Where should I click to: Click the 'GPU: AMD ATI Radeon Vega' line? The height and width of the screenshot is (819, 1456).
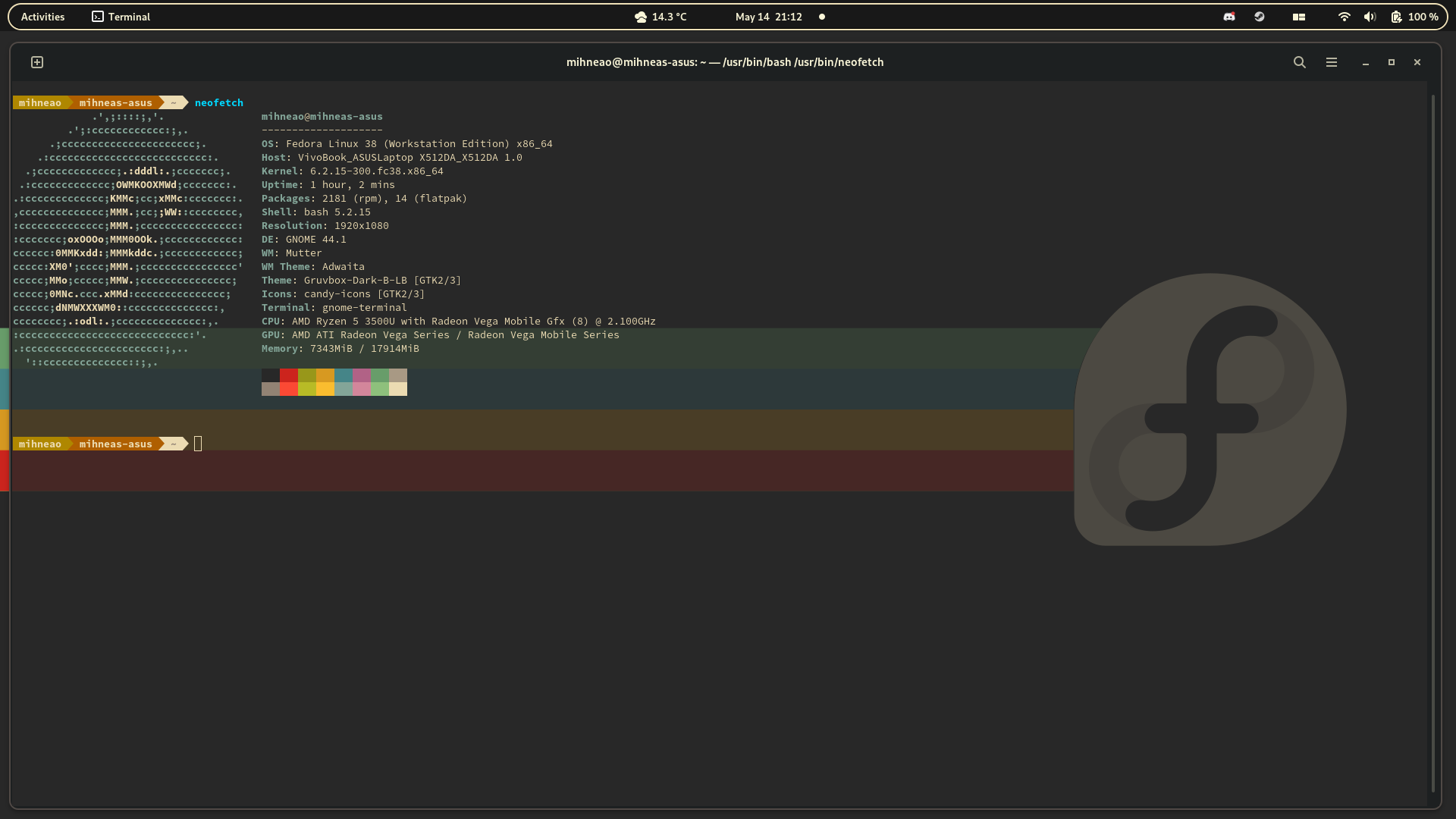click(440, 334)
